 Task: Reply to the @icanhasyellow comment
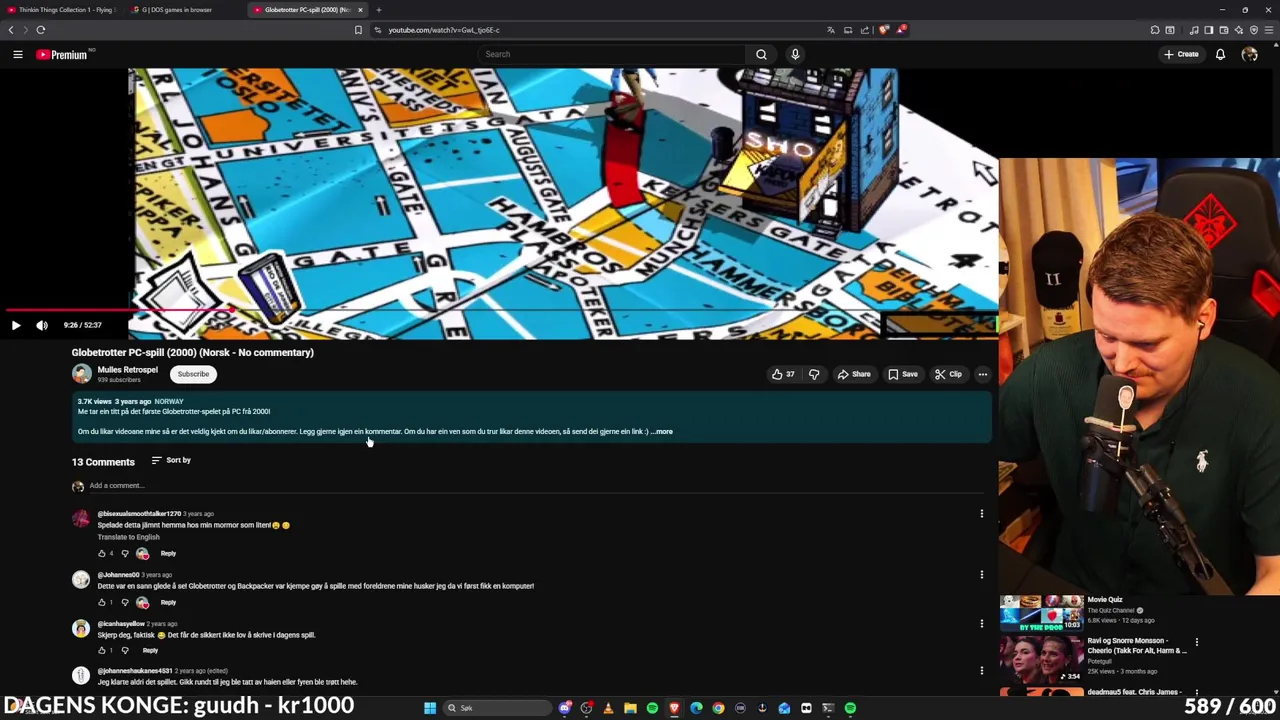tap(150, 650)
